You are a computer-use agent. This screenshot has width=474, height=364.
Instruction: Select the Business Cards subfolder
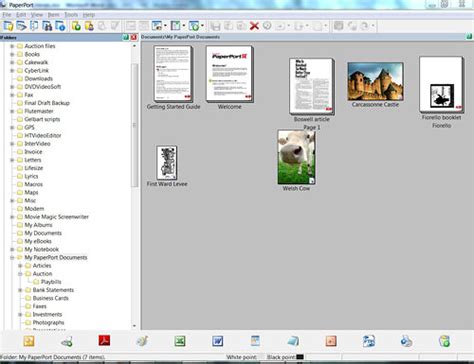pyautogui.click(x=51, y=298)
